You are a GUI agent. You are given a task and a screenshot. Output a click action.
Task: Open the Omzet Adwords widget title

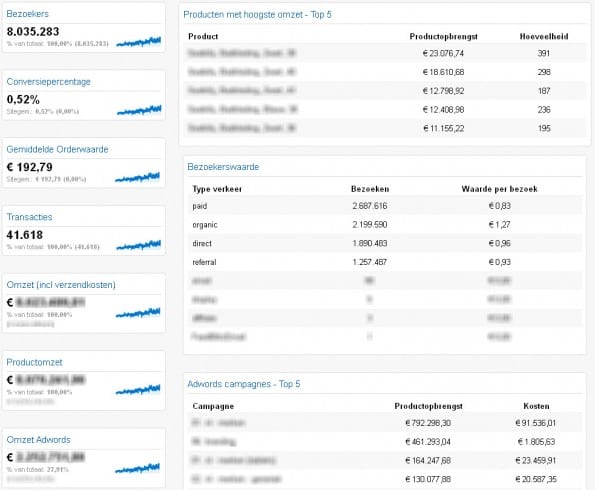pyautogui.click(x=38, y=440)
